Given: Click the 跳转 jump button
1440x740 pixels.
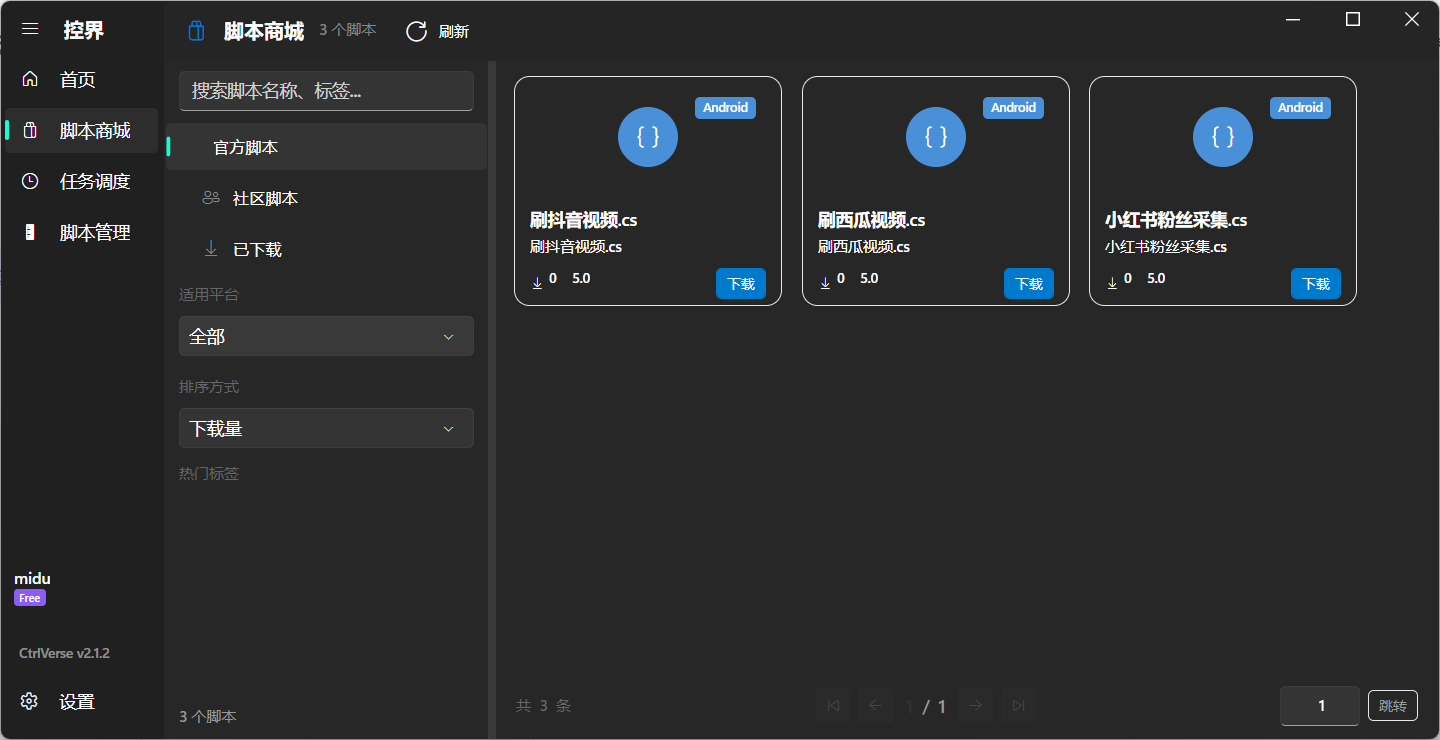Looking at the screenshot, I should 1392,706.
